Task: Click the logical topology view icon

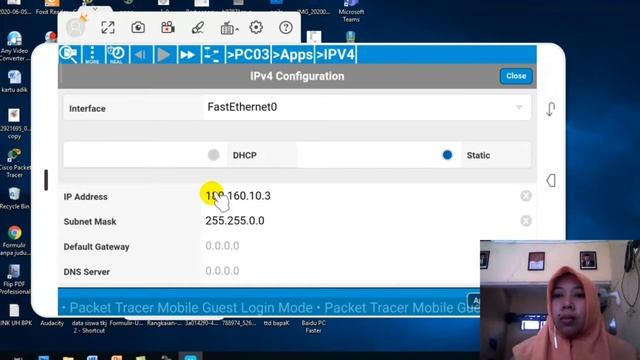Action: pyautogui.click(x=212, y=55)
